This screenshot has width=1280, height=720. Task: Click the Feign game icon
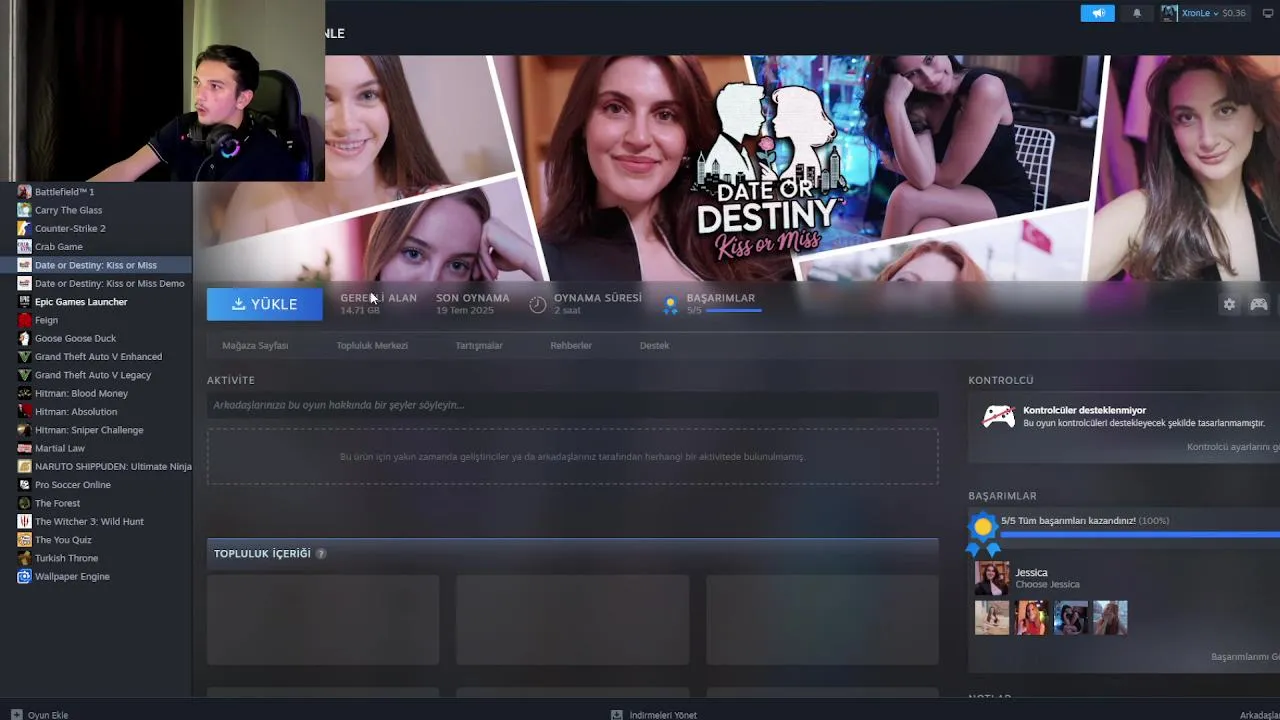(x=25, y=320)
